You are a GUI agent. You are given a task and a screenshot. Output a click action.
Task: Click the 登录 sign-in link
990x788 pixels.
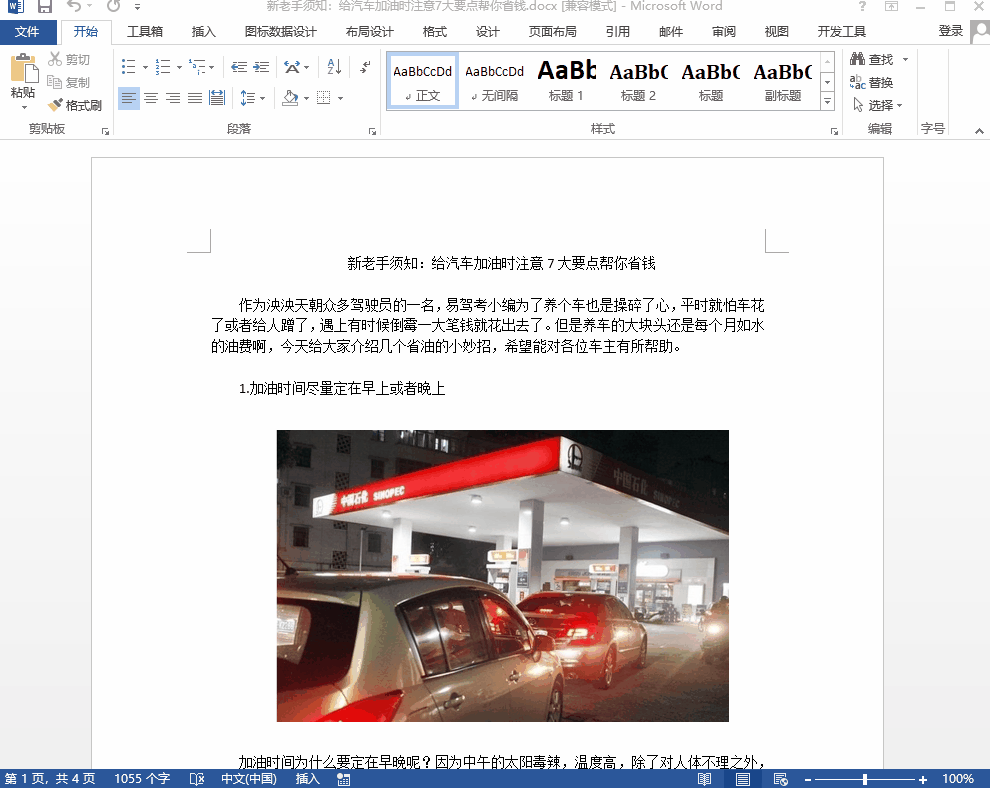coord(951,31)
